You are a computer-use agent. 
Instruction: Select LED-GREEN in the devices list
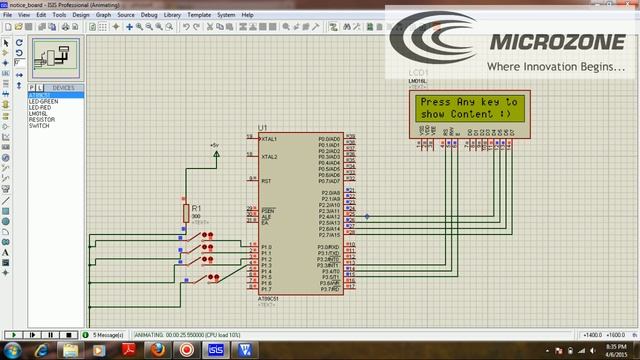[x=43, y=101]
